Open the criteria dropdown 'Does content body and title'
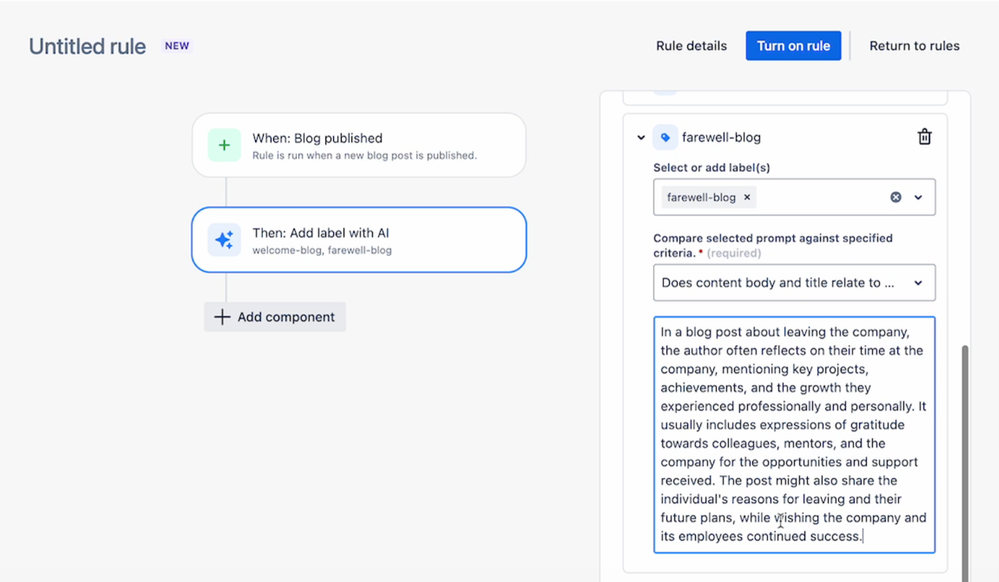Viewport: 999px width, 582px height. pos(794,282)
